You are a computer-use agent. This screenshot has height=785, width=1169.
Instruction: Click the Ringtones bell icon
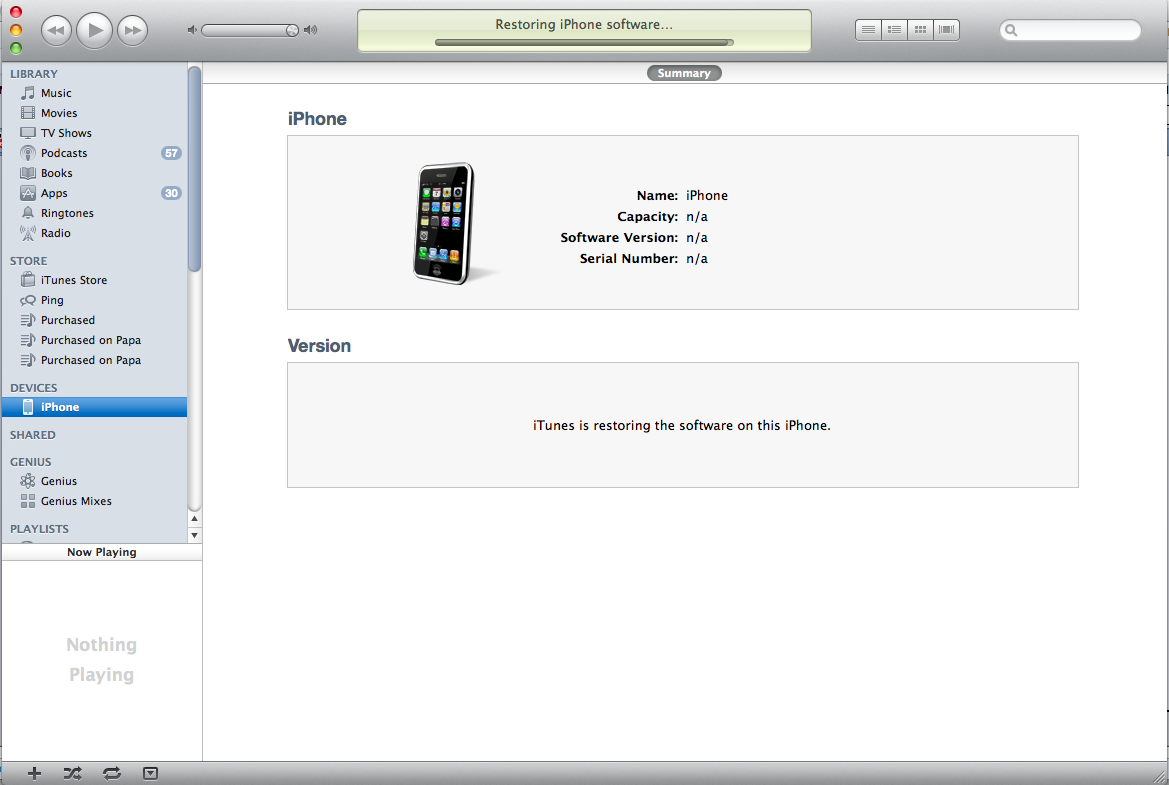(x=28, y=213)
